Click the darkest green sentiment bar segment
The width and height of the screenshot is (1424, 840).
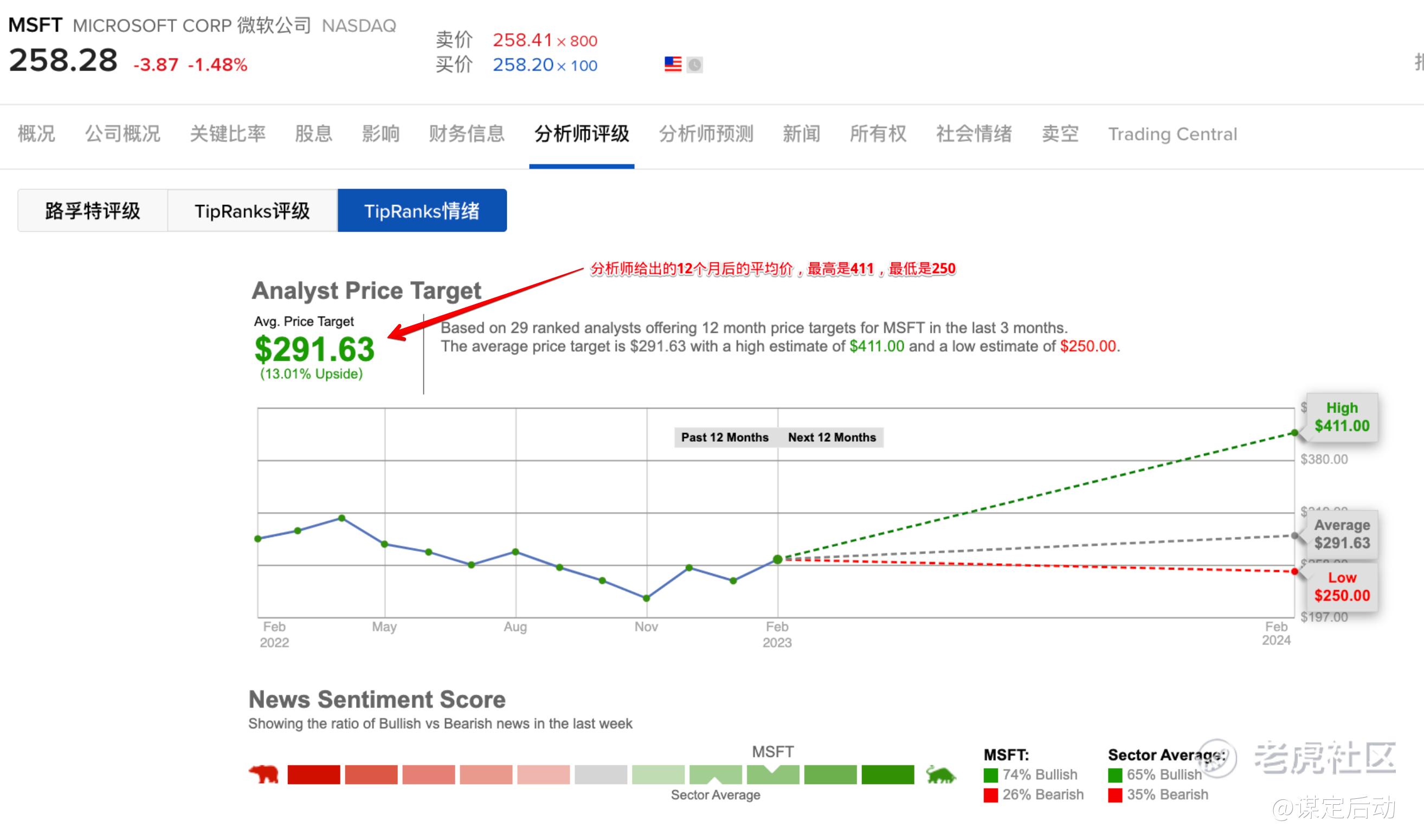tap(887, 774)
